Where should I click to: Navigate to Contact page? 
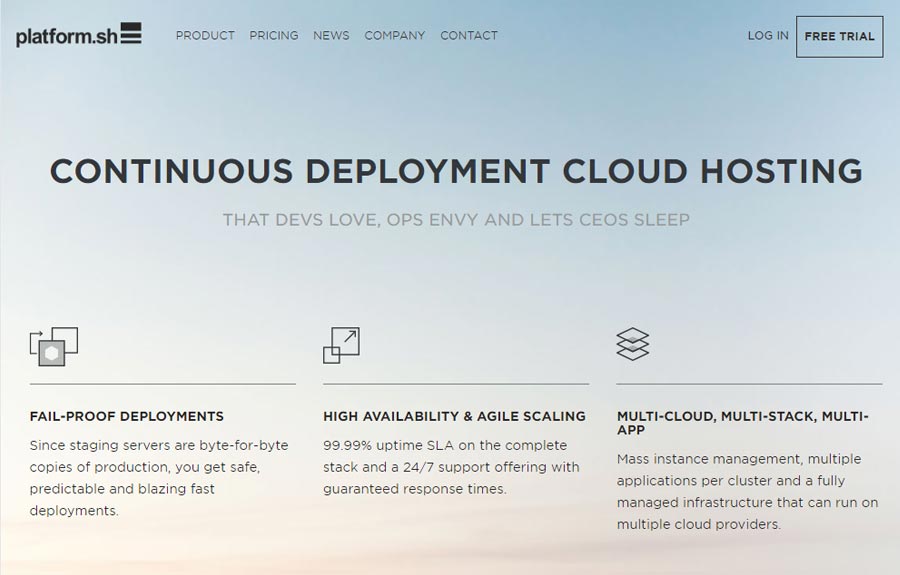click(469, 36)
